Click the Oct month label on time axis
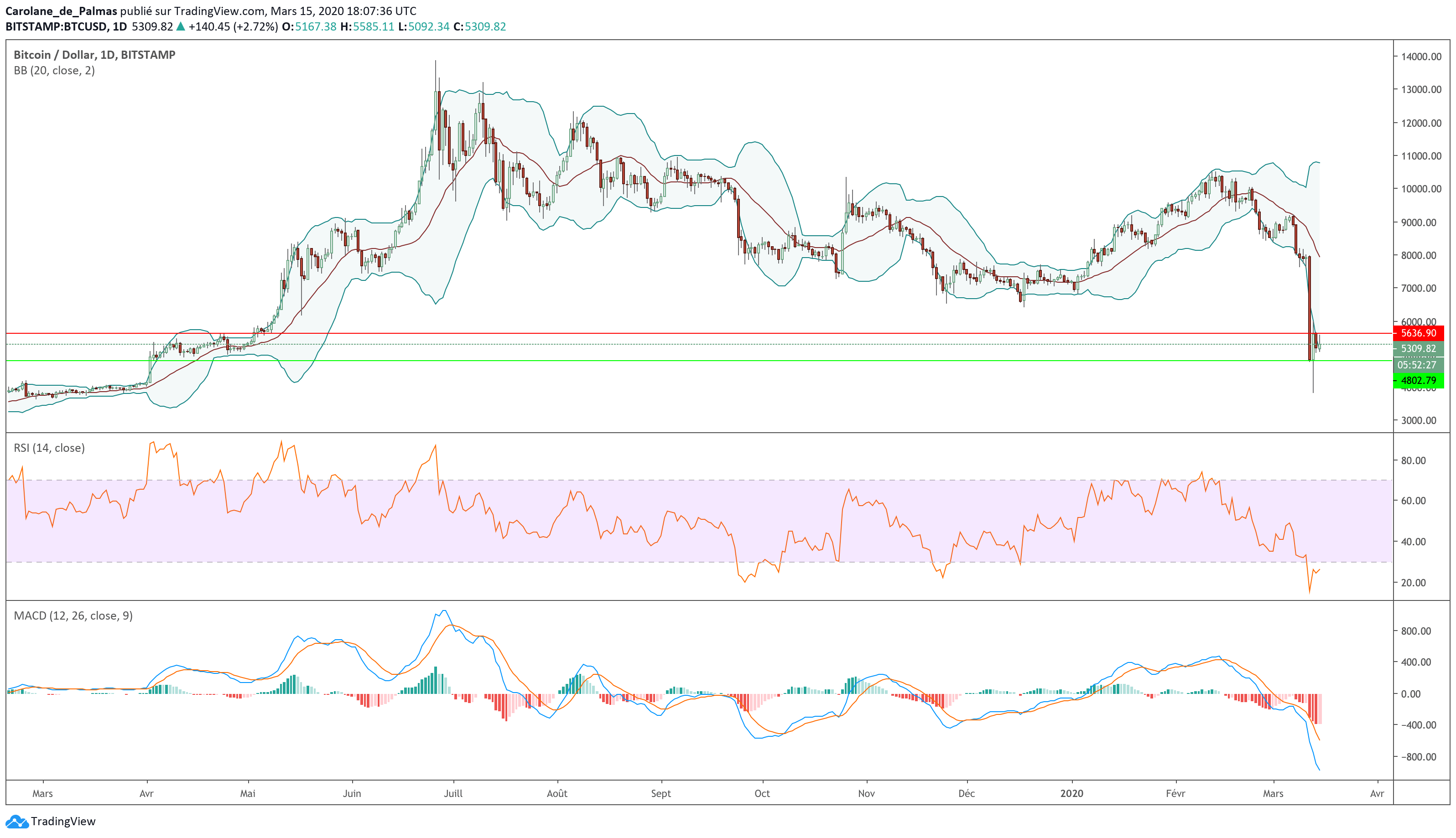1456x838 pixels. [x=762, y=793]
